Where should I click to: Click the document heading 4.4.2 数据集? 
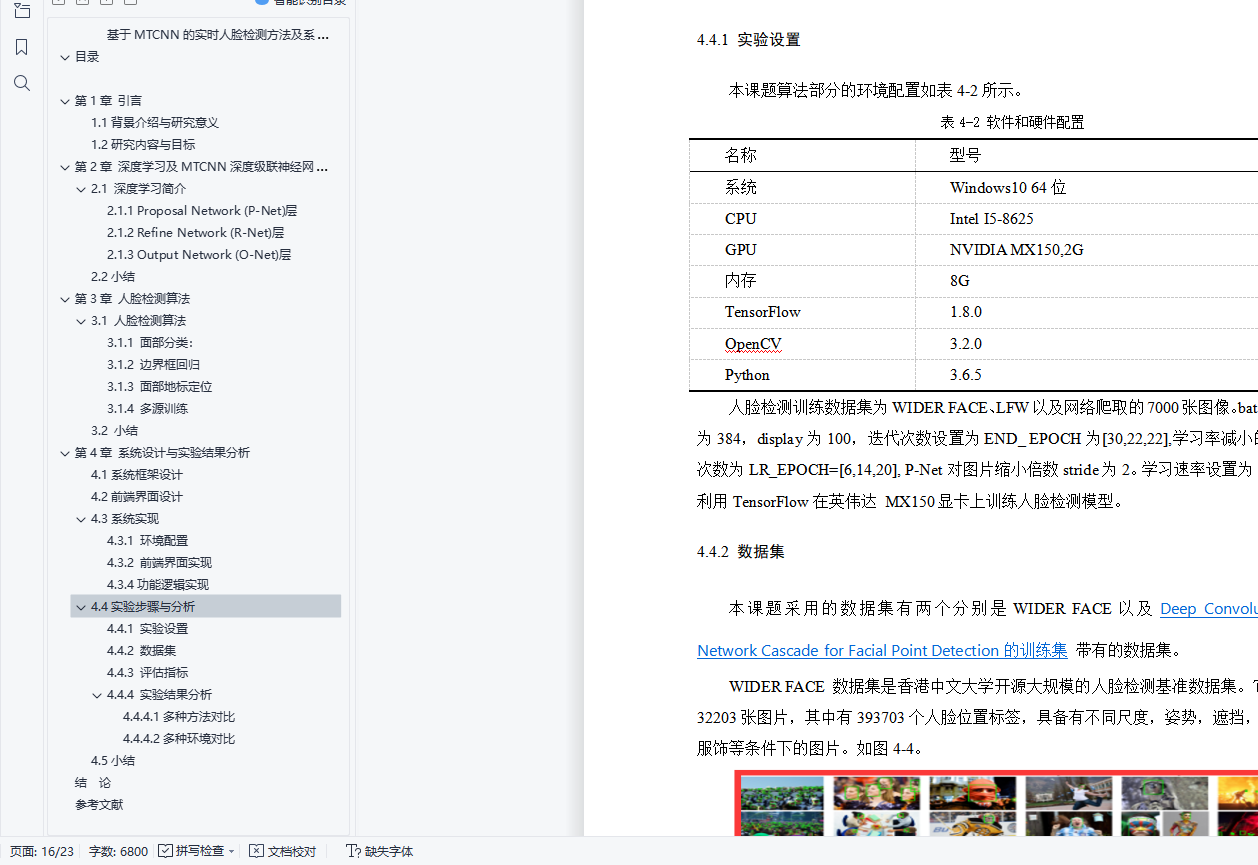741,552
